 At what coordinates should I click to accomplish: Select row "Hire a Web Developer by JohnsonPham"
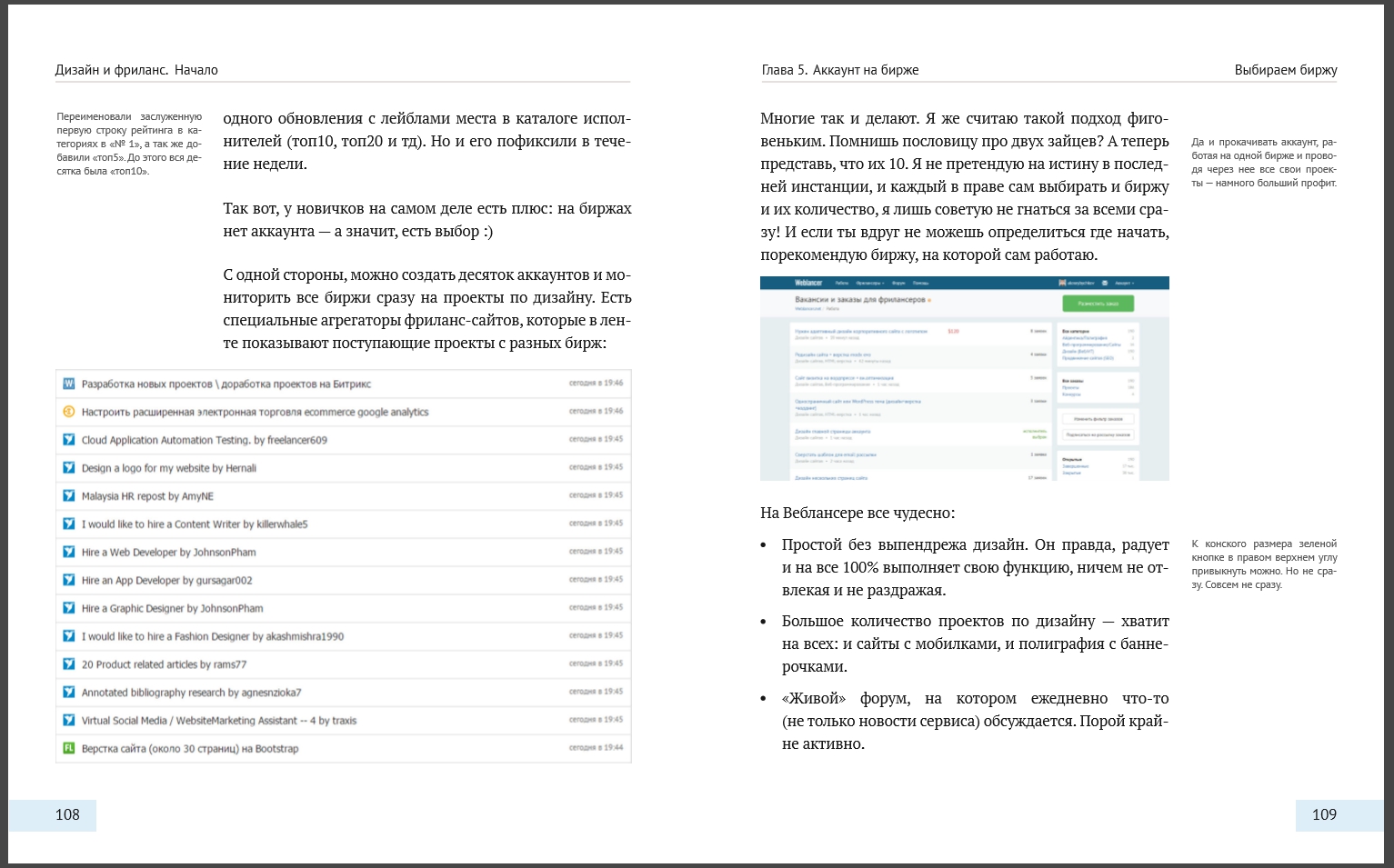[344, 552]
